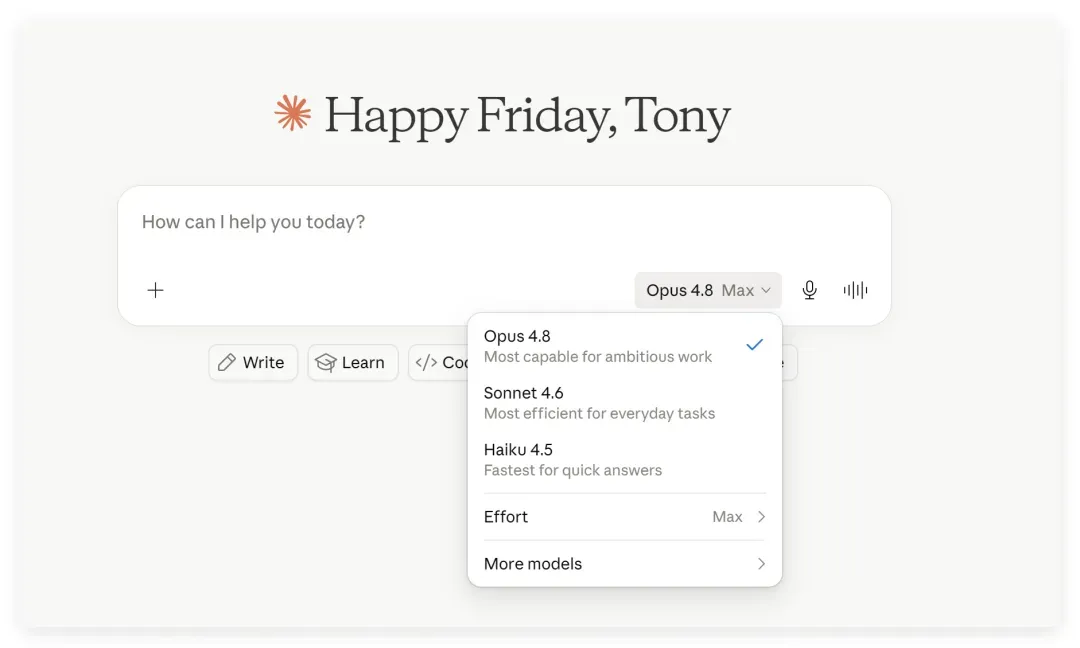Image resolution: width=1080 pixels, height=648 pixels.
Task: Expand the Effort submenu chevron
Action: [761, 516]
